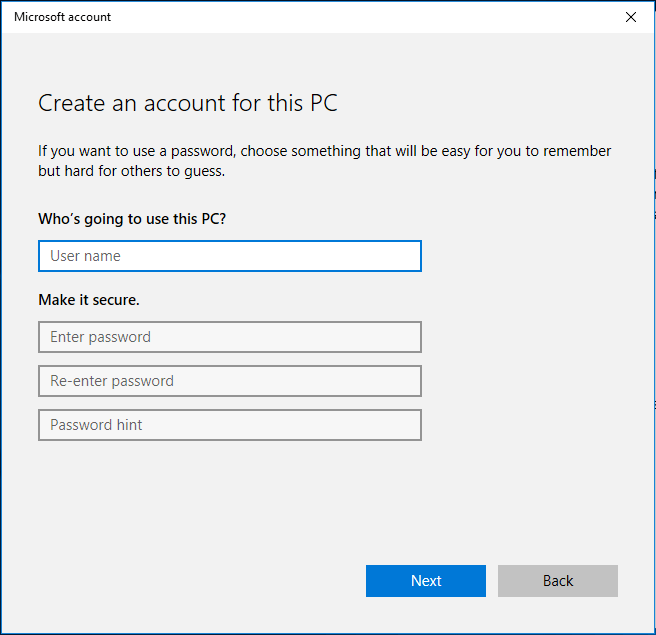Focus the Re-enter password field
This screenshot has height=635, width=656.
click(230, 381)
